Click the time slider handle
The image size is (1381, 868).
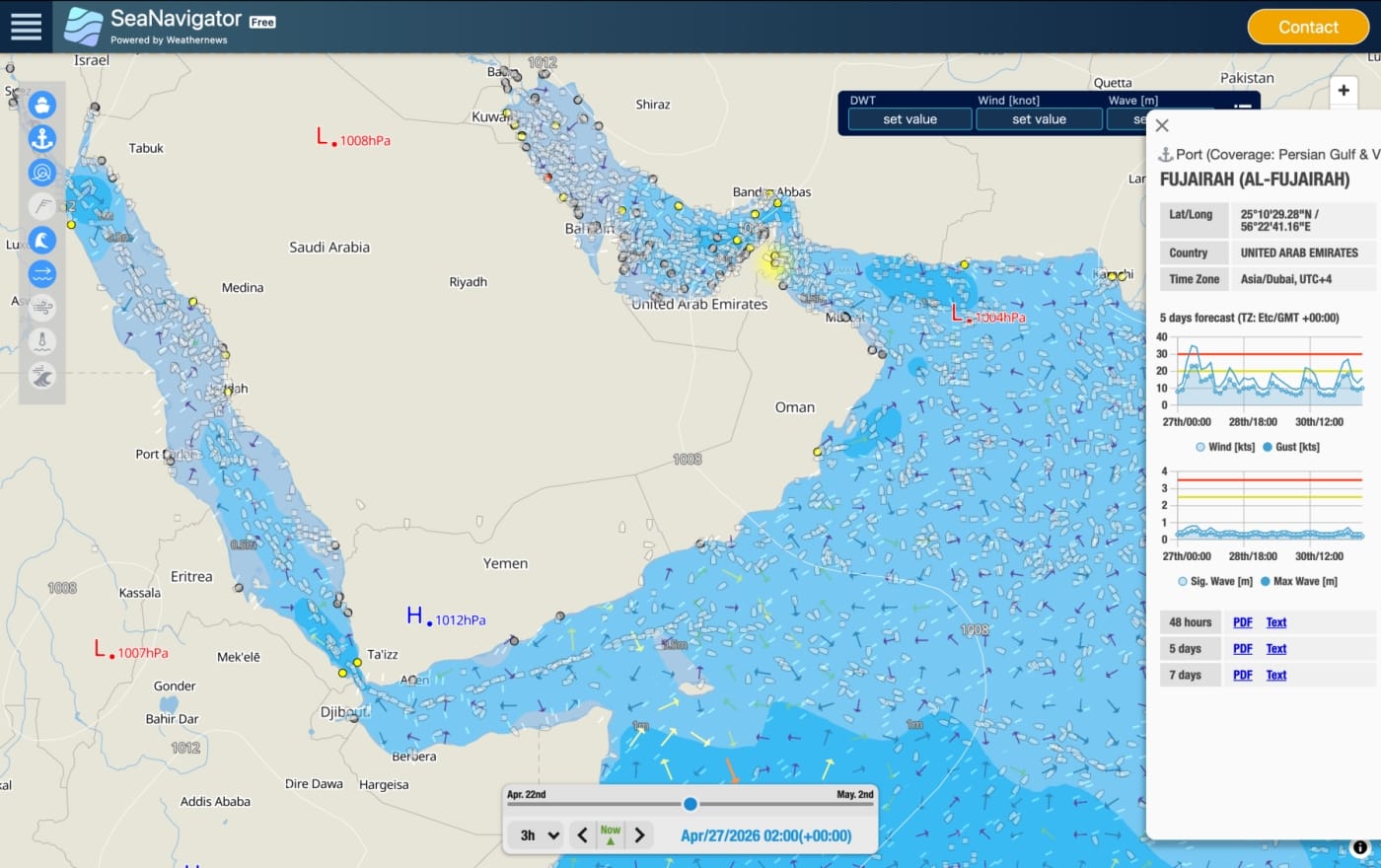pos(690,804)
